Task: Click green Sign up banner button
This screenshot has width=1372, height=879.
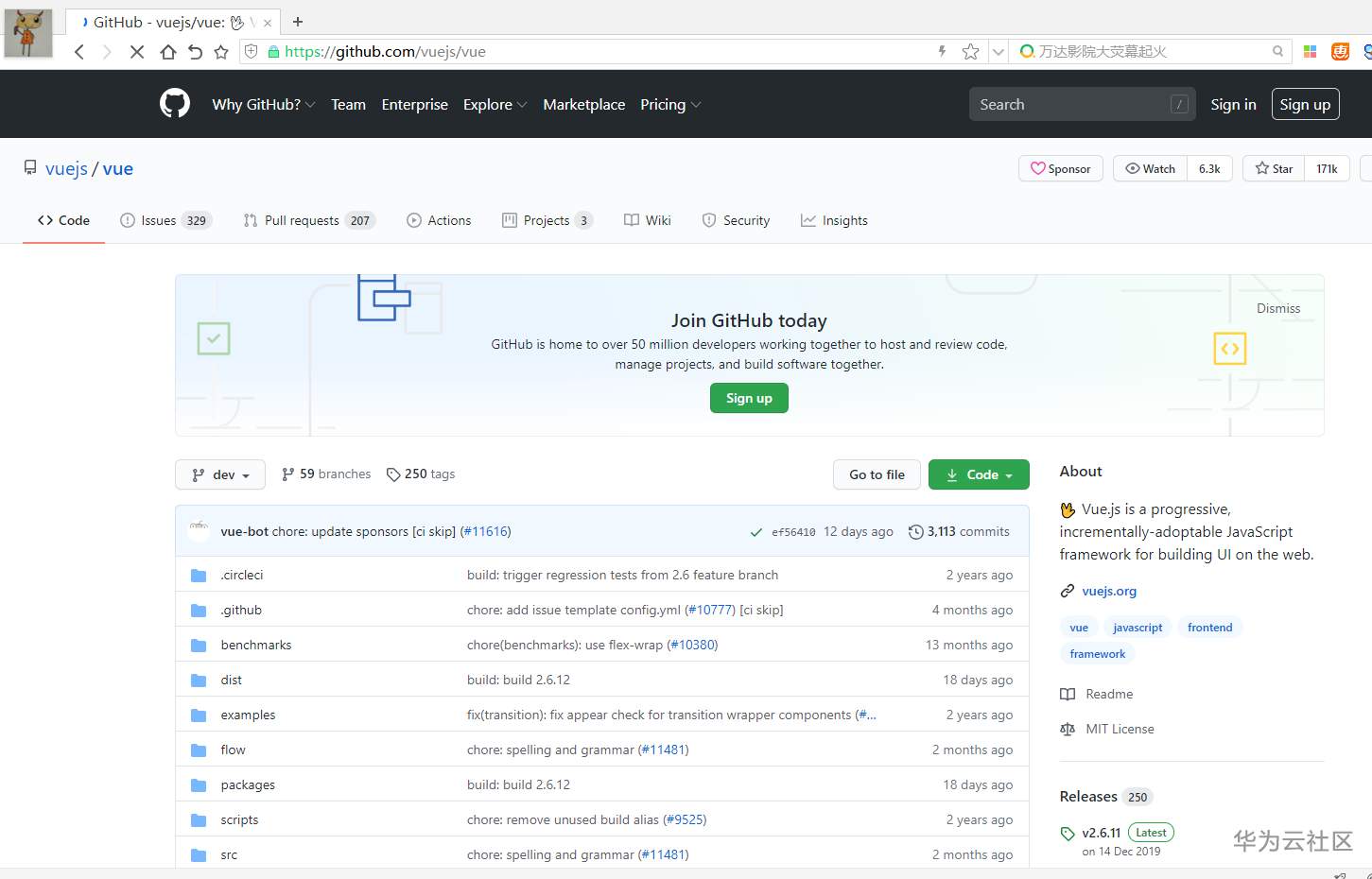Action: point(749,398)
